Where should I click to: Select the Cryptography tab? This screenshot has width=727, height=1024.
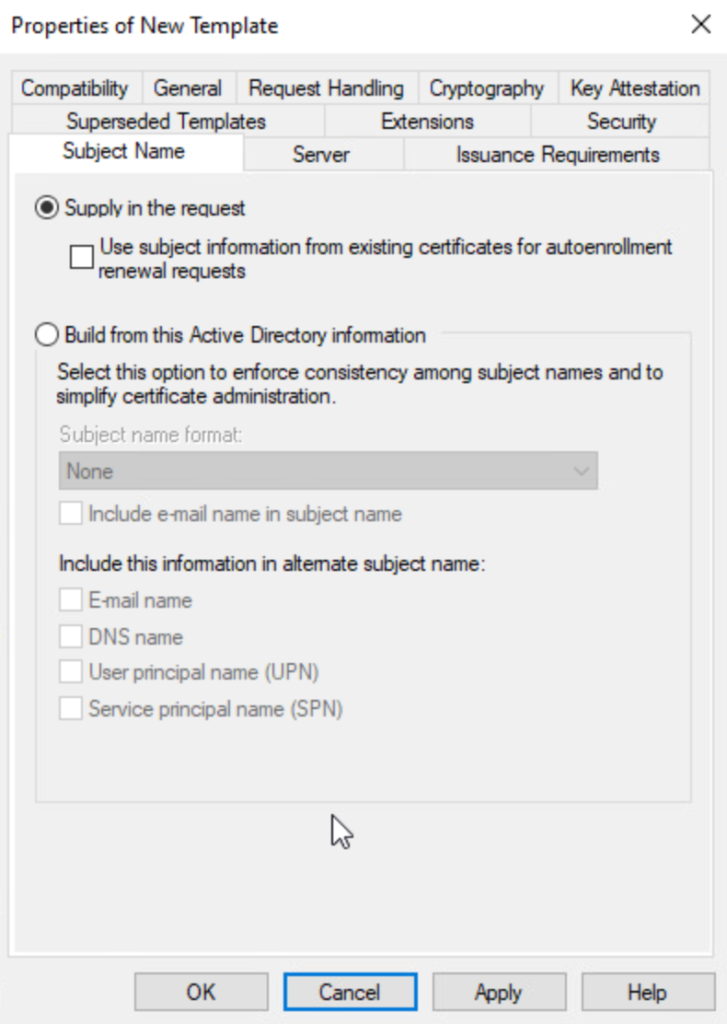[x=487, y=88]
